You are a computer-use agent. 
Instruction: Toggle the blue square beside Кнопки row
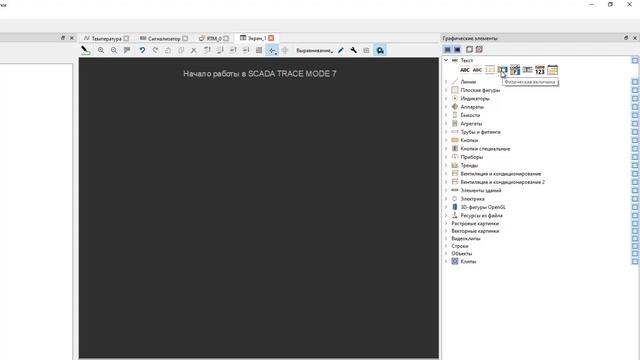point(635,140)
